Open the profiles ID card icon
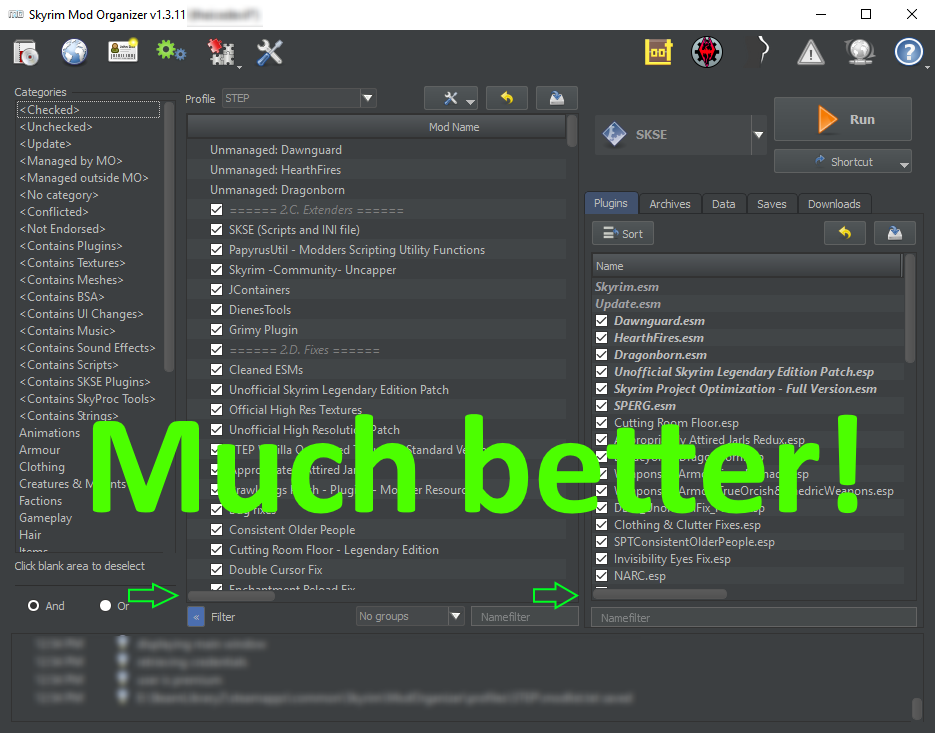 [x=123, y=52]
